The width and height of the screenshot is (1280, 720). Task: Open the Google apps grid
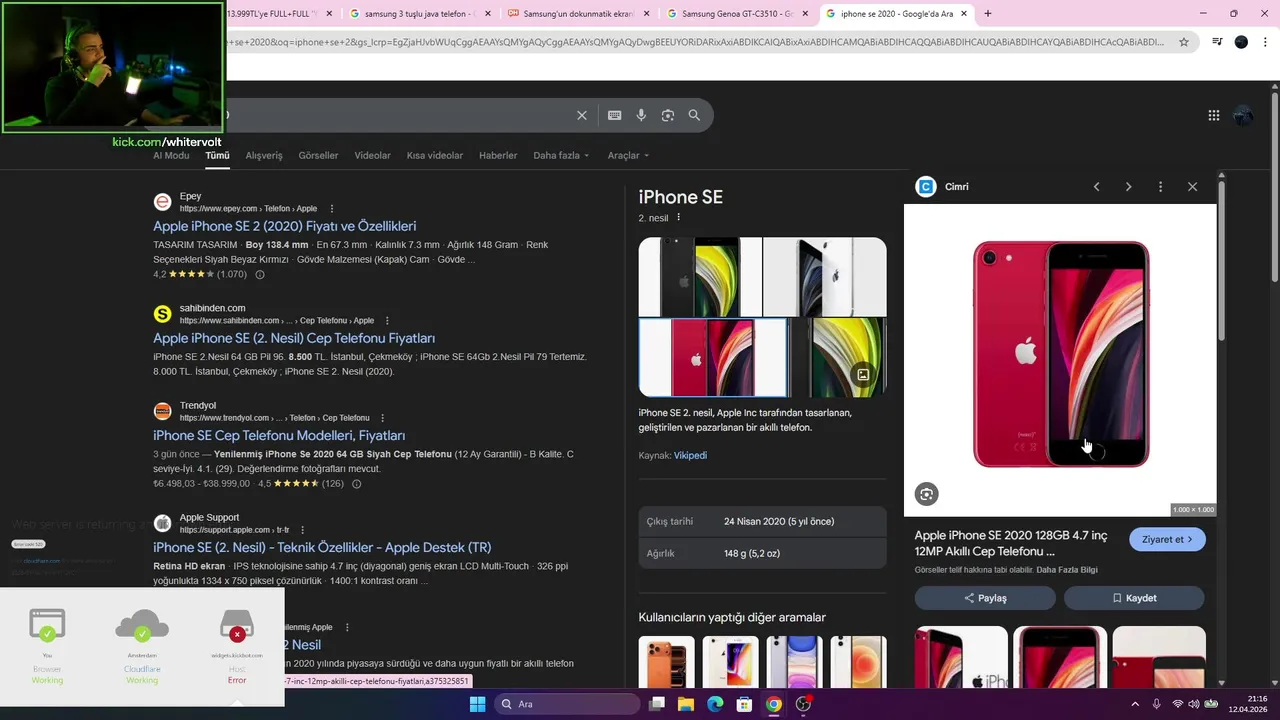1214,115
